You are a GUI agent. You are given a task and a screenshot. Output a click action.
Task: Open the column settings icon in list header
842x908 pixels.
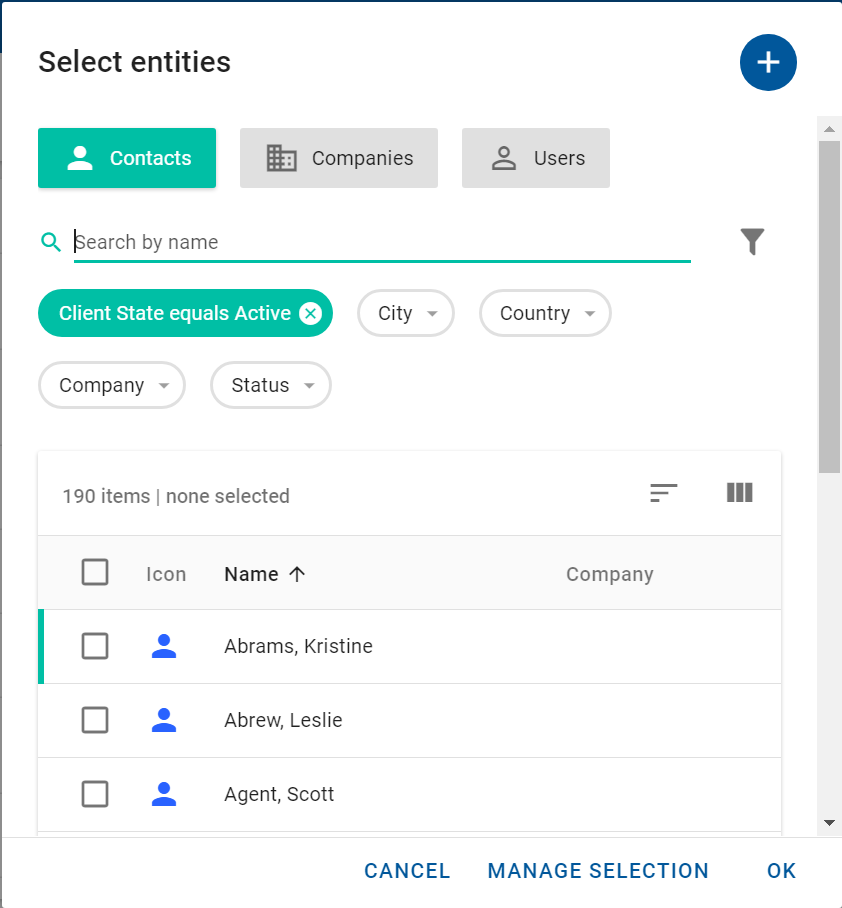739,493
